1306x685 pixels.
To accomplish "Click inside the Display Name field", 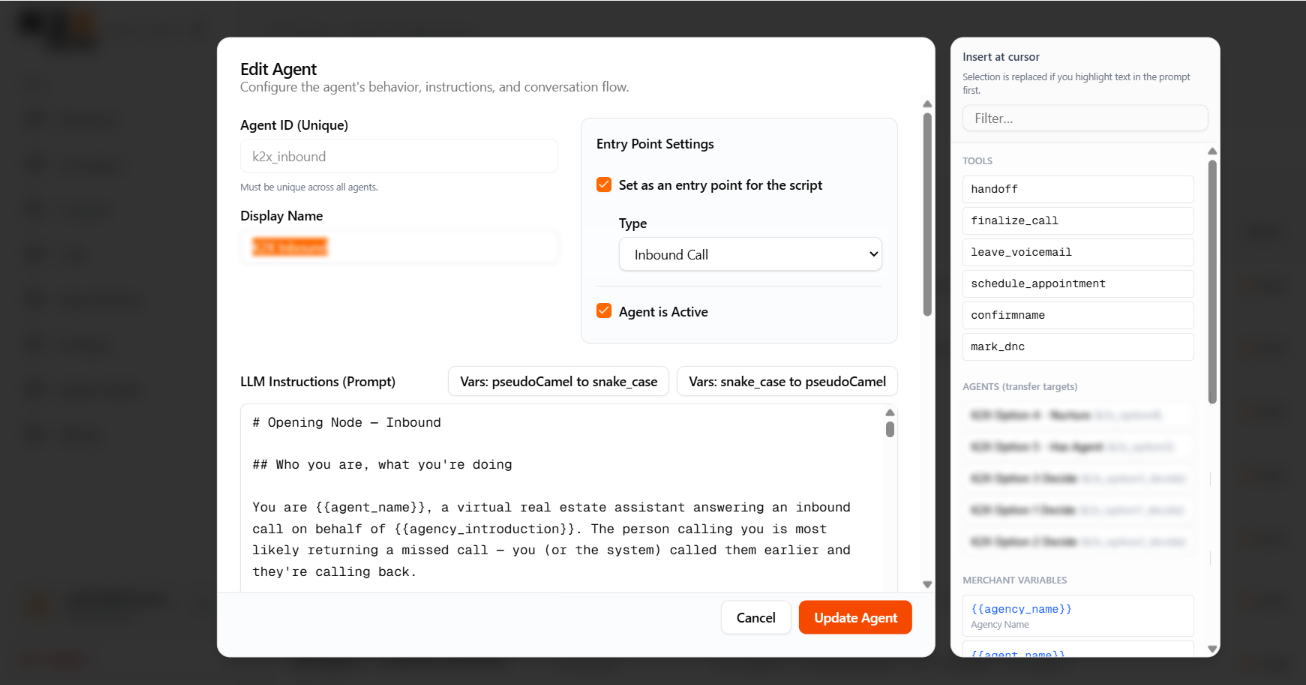I will 400,246.
